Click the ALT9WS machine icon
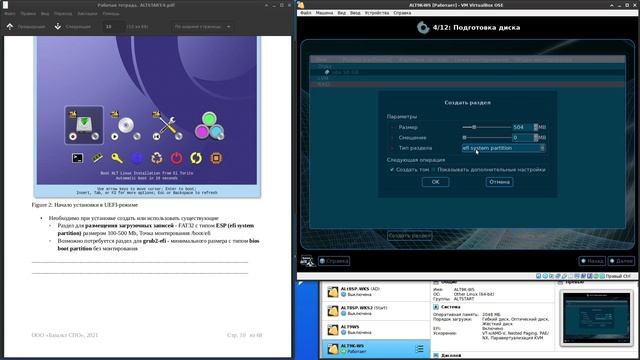This screenshot has width=640, height=360. click(x=333, y=330)
